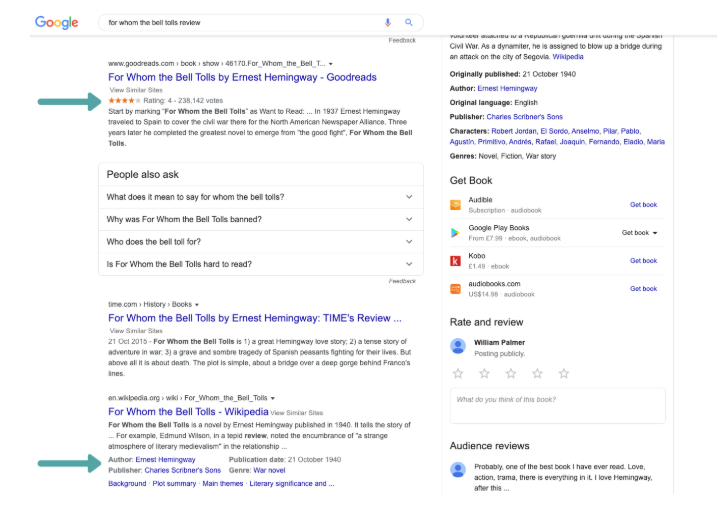Viewport: 717px width, 517px height.
Task: Open the Anselmo character link
Action: click(585, 131)
